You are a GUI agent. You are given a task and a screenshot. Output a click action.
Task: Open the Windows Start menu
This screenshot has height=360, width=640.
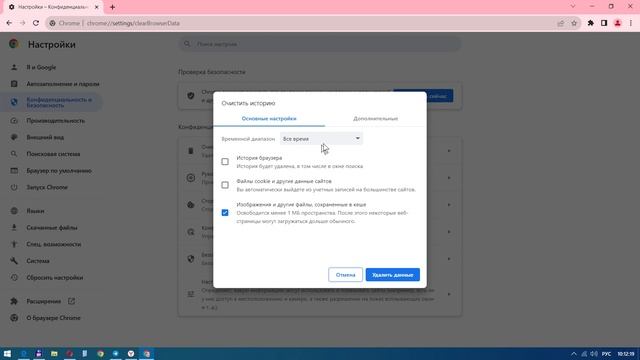pyautogui.click(x=7, y=353)
